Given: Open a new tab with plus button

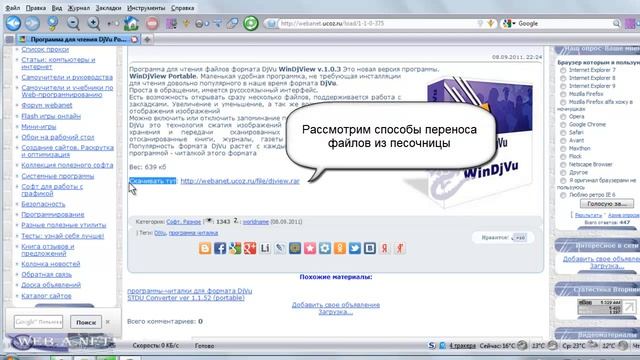Looking at the screenshot, I should pos(147,40).
